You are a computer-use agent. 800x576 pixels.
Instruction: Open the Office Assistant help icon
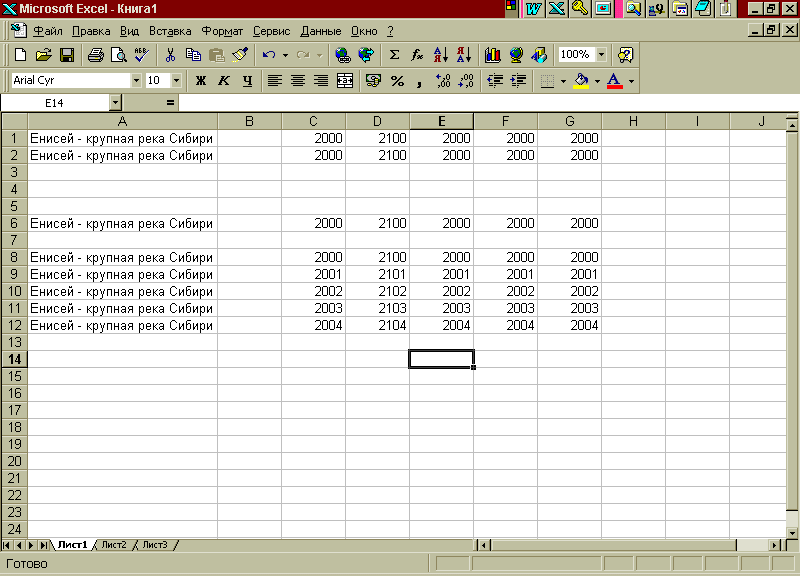coord(625,55)
